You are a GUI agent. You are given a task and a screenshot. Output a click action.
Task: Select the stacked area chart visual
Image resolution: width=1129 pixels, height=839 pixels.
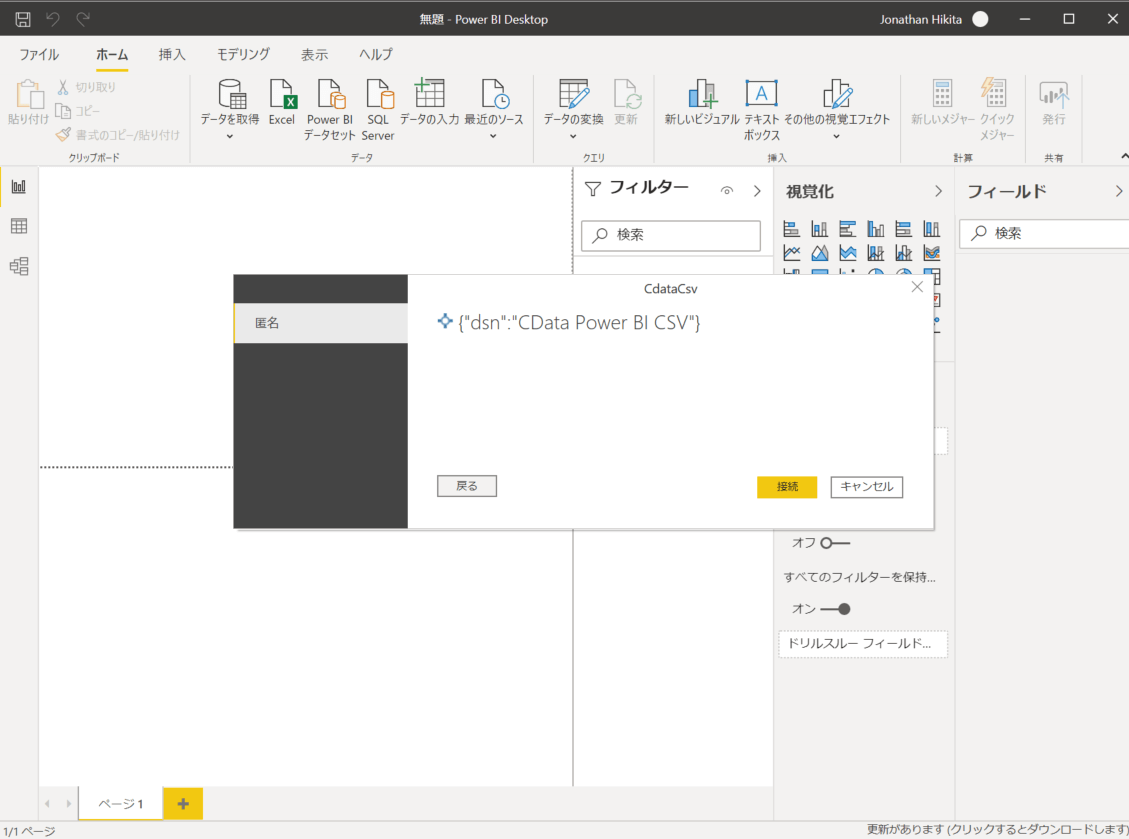[847, 253]
